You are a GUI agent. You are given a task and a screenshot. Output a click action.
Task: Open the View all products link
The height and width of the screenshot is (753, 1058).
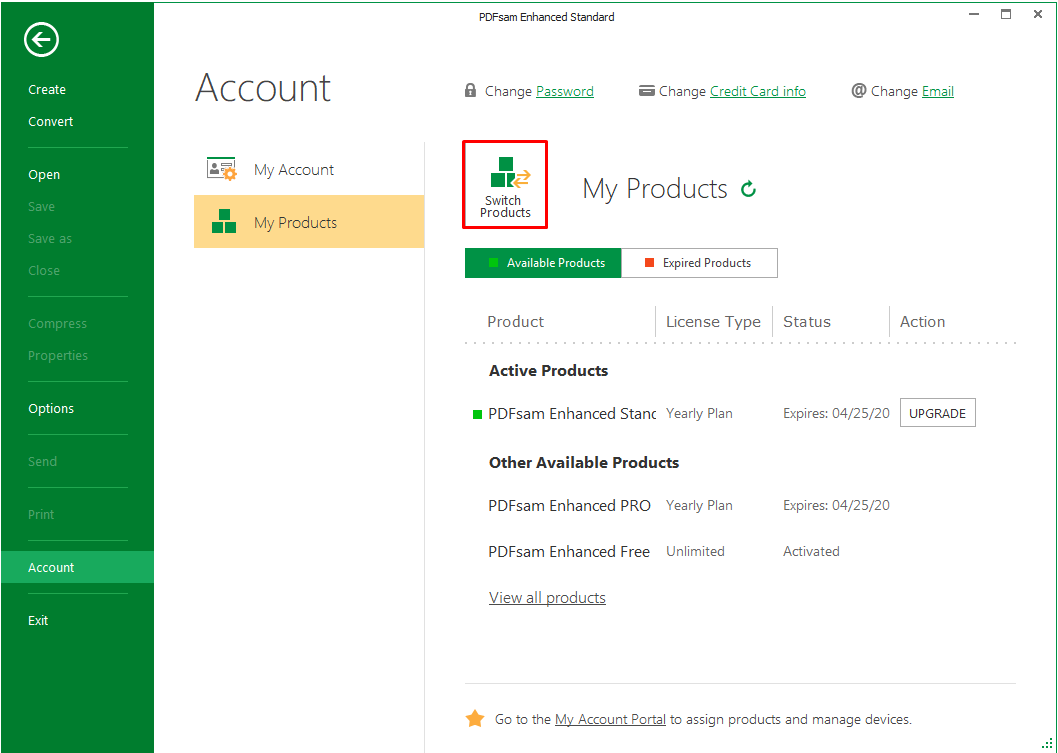click(x=547, y=597)
